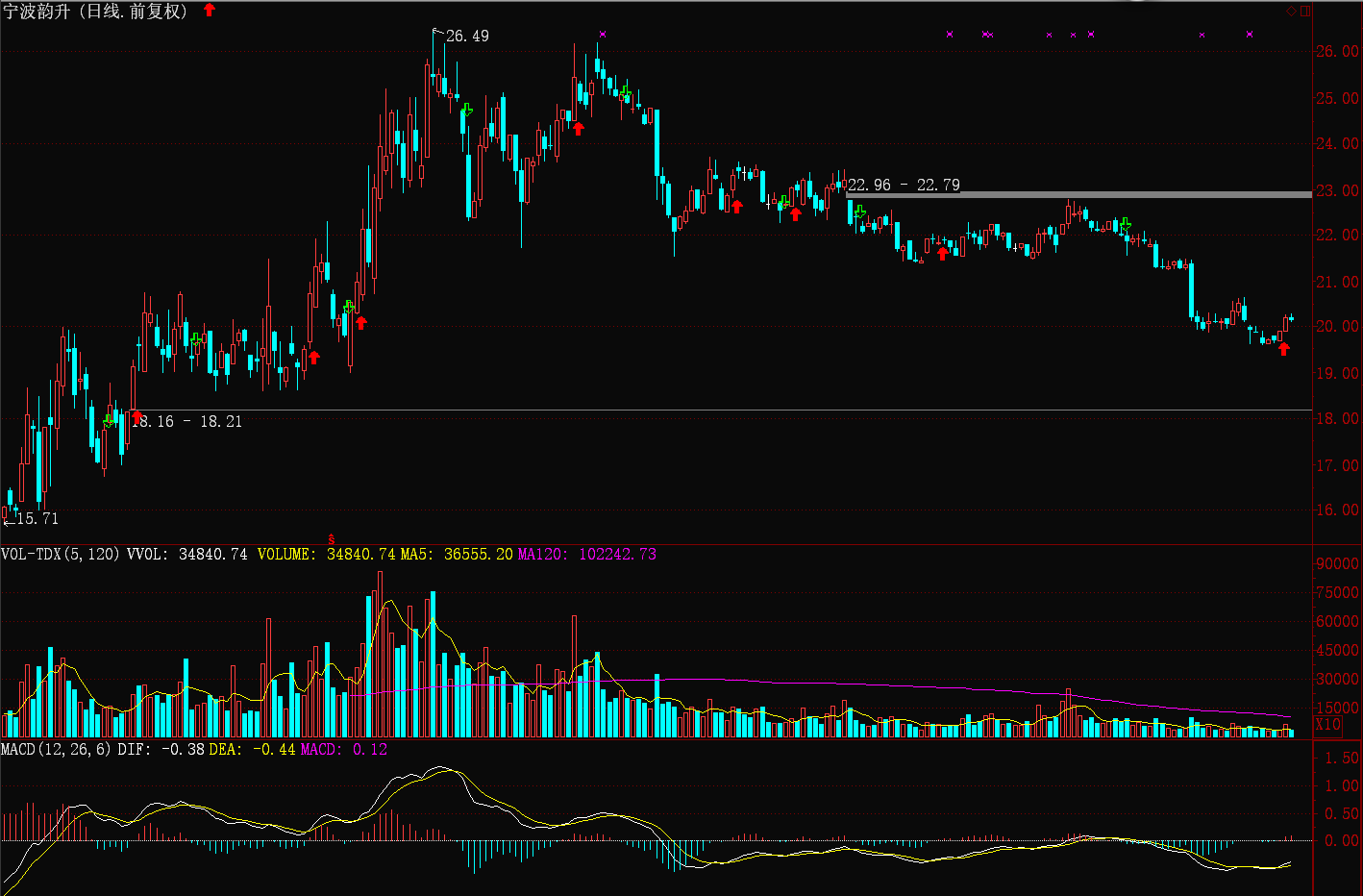Click the magenta MA120: 102242.73 readout
This screenshot has height=896, width=1363.
coord(587,554)
